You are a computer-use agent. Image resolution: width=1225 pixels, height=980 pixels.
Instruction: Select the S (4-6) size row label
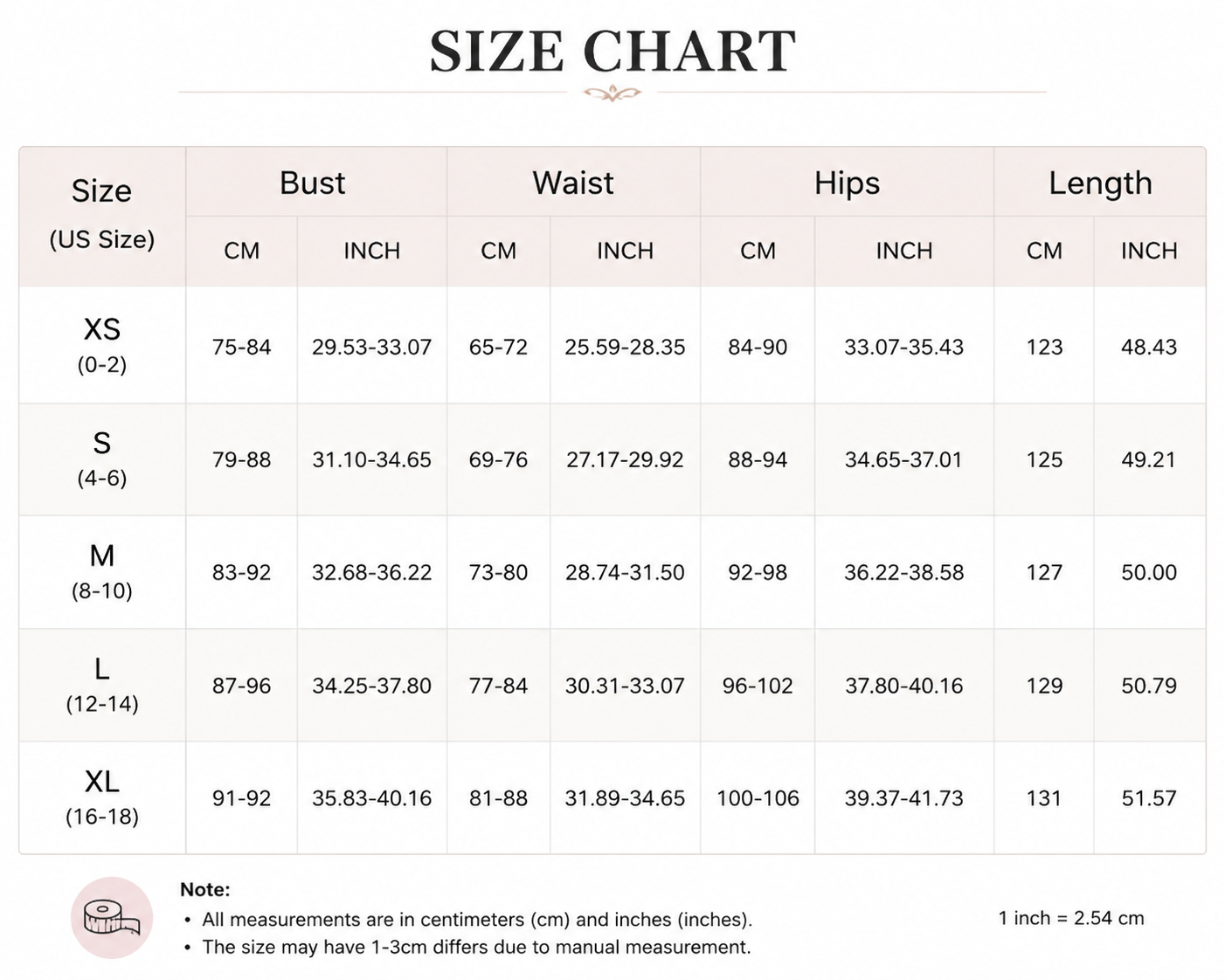point(102,459)
